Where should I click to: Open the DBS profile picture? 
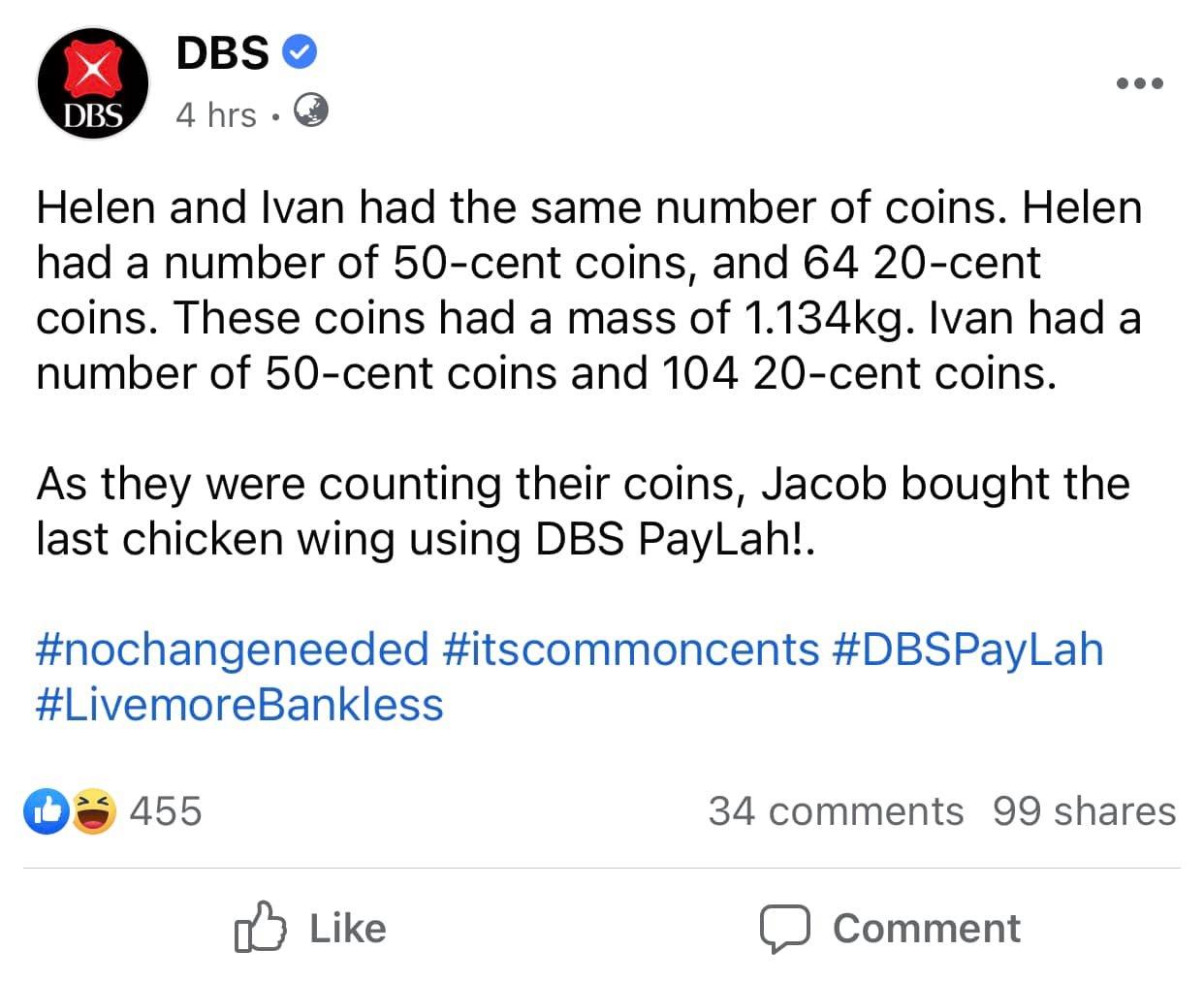93,83
